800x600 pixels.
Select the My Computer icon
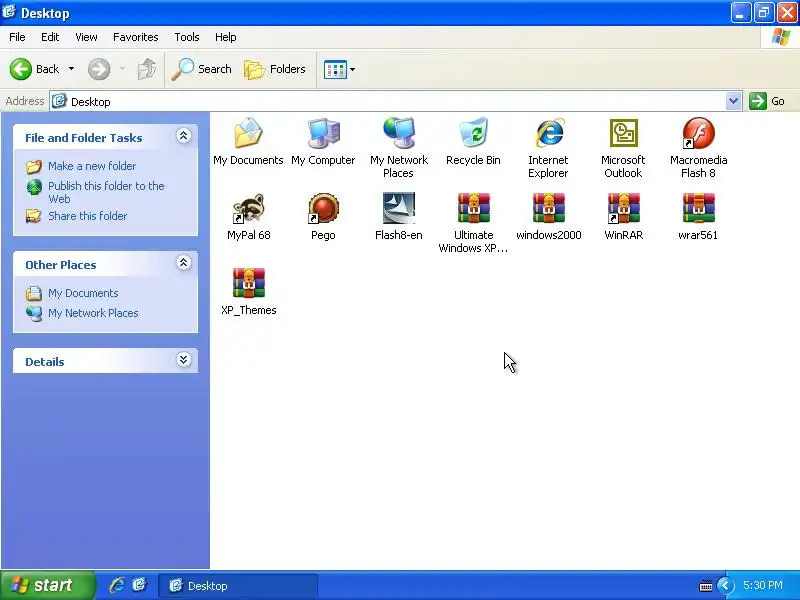pos(323,133)
